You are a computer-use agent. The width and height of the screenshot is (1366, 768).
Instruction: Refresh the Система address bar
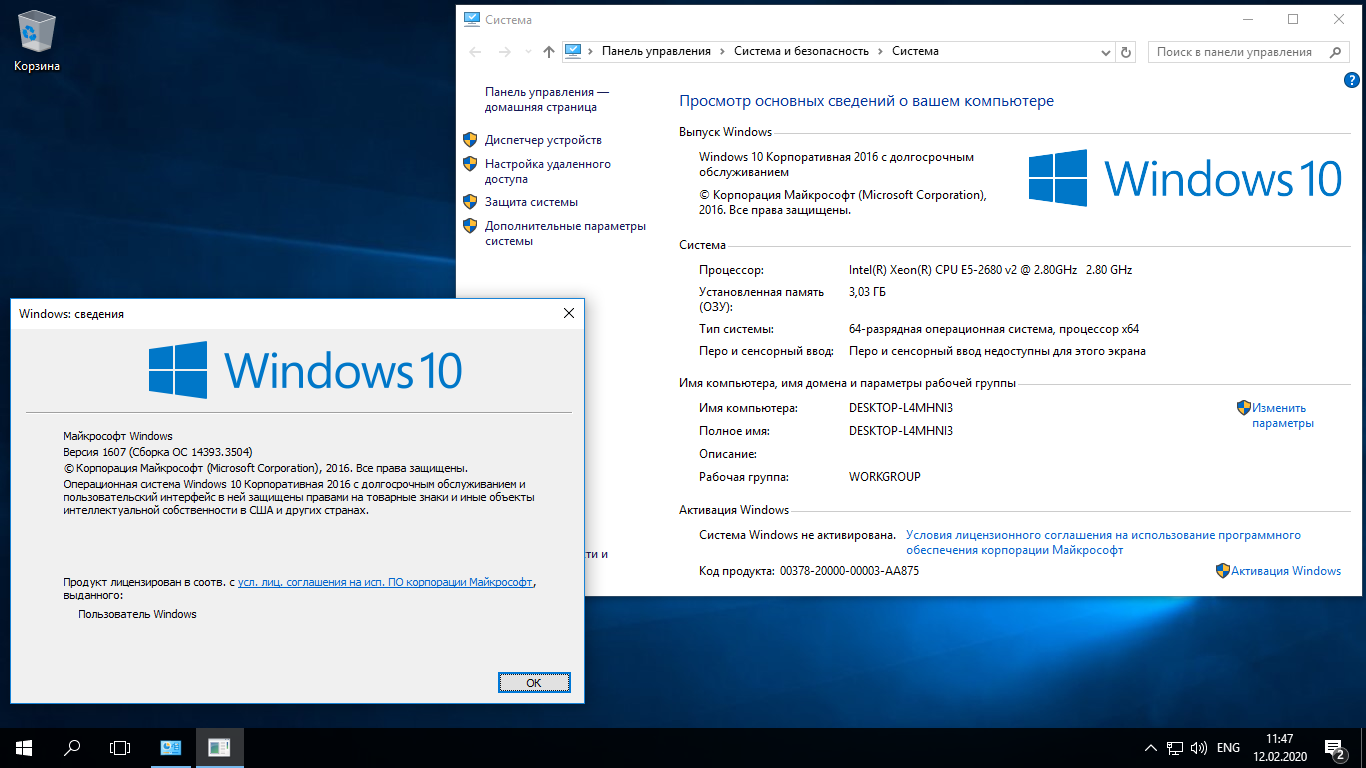click(1127, 52)
